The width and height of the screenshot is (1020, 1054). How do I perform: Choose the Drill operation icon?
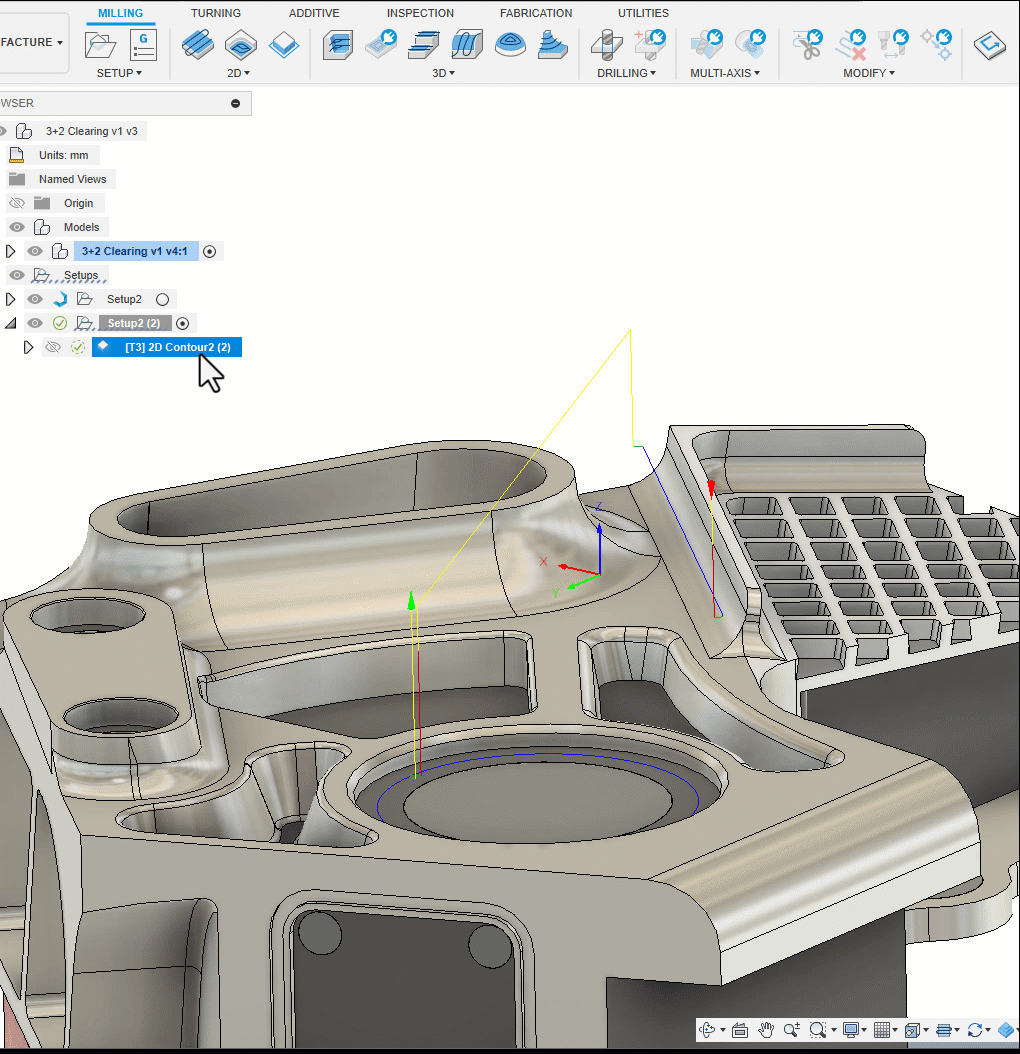(x=605, y=44)
